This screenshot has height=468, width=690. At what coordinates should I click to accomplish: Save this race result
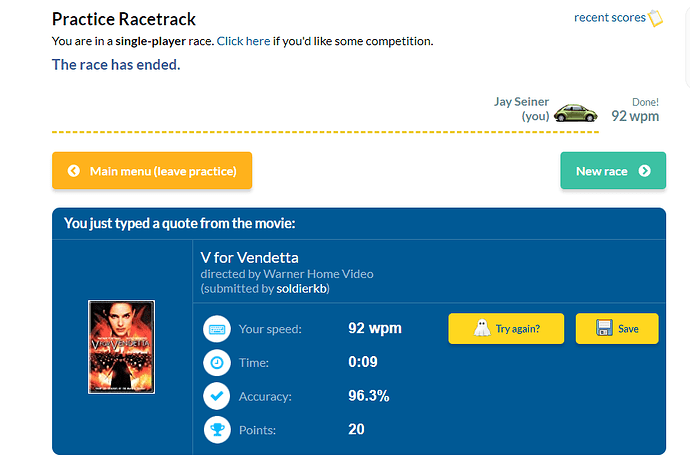pos(617,329)
